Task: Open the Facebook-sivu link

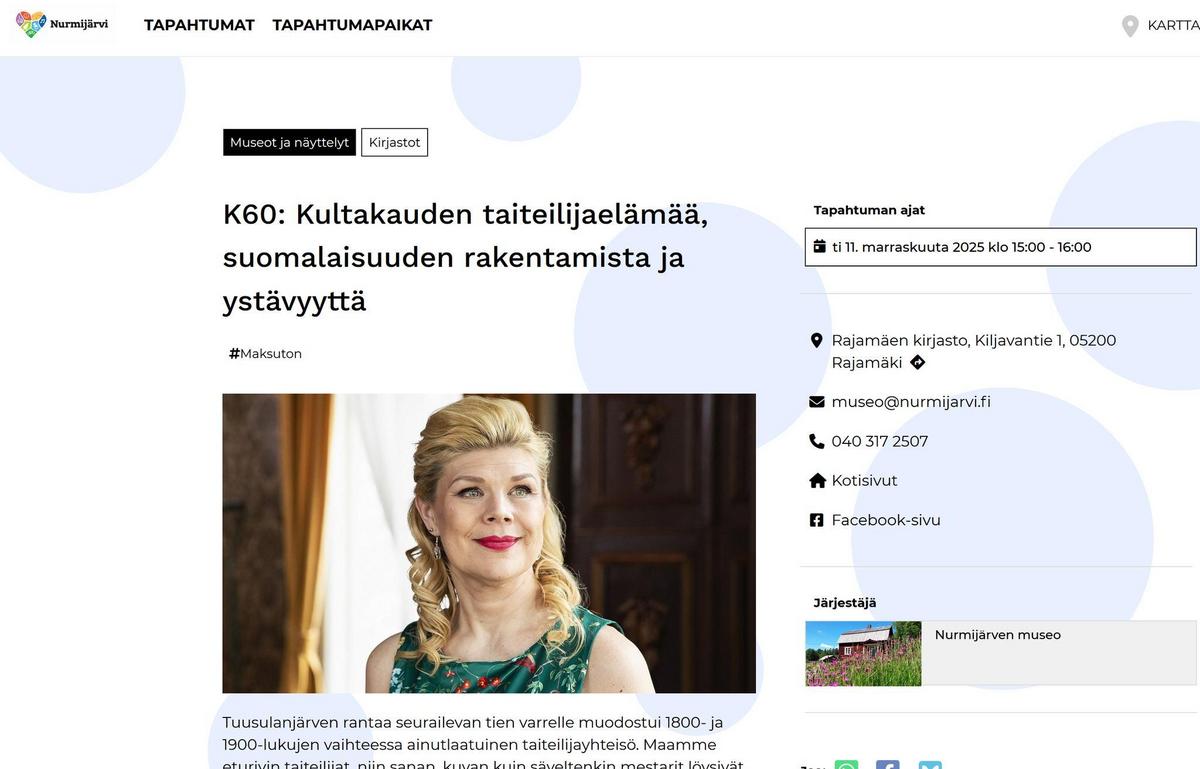Action: point(886,520)
